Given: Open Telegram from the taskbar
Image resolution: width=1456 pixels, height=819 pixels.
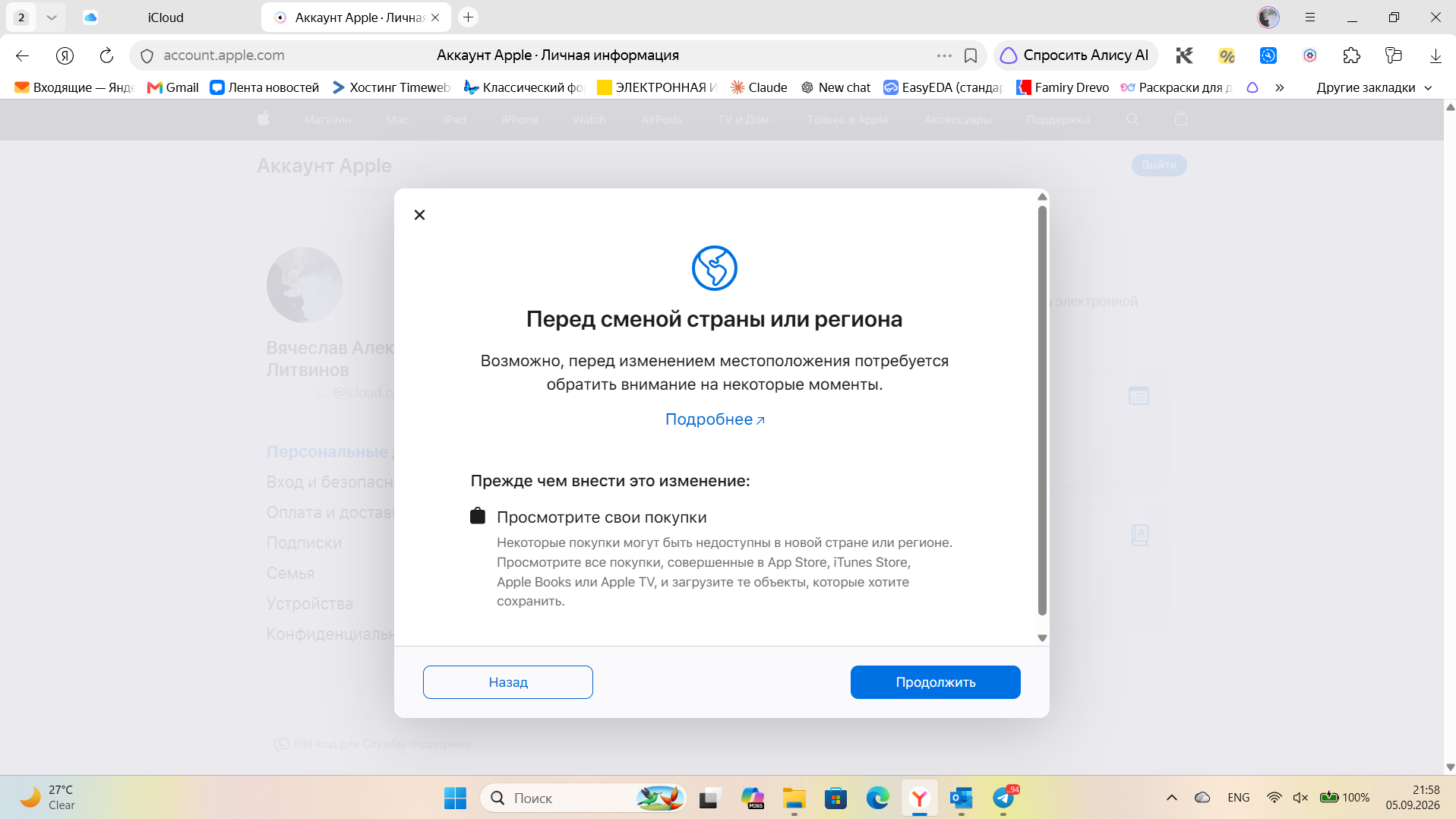Looking at the screenshot, I should pos(1003,798).
